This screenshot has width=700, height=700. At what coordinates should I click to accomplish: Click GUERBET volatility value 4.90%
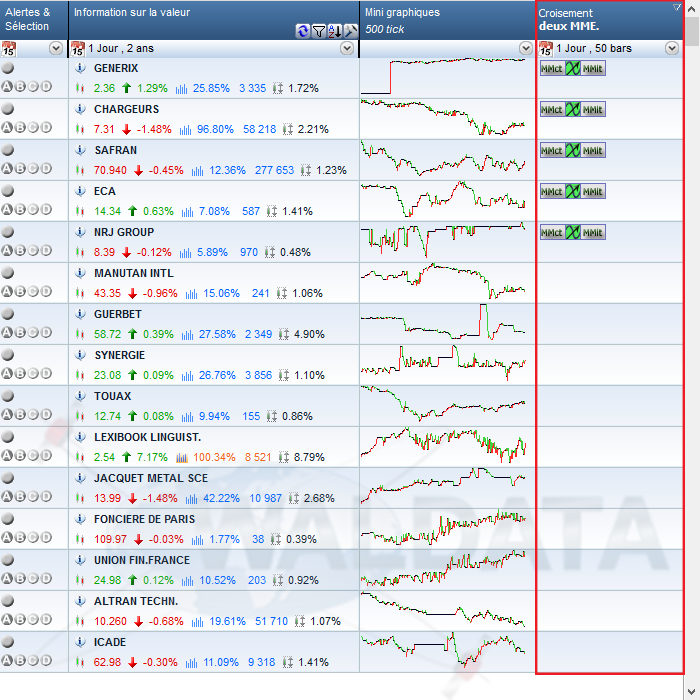click(x=309, y=334)
